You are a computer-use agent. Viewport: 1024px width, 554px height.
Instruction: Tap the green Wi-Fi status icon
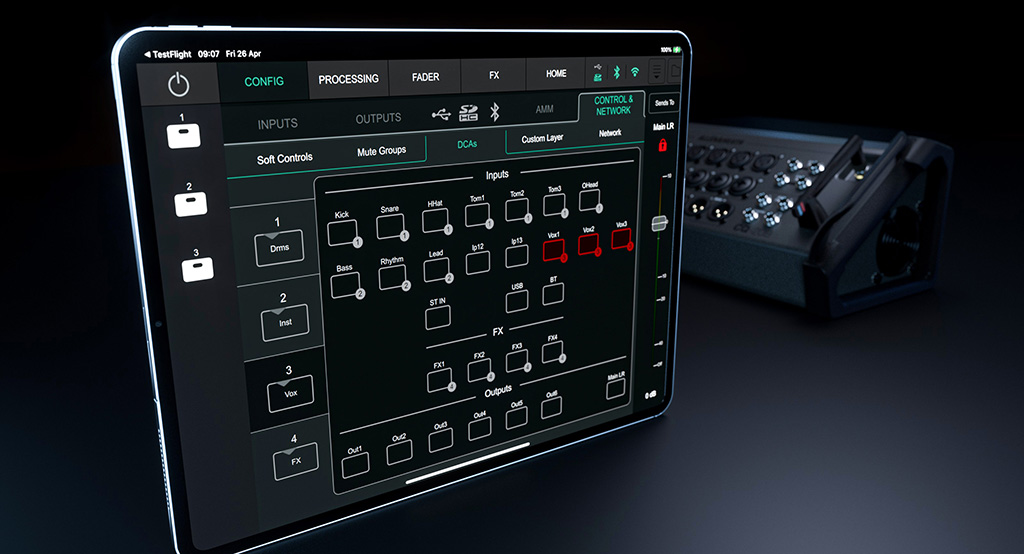click(635, 71)
